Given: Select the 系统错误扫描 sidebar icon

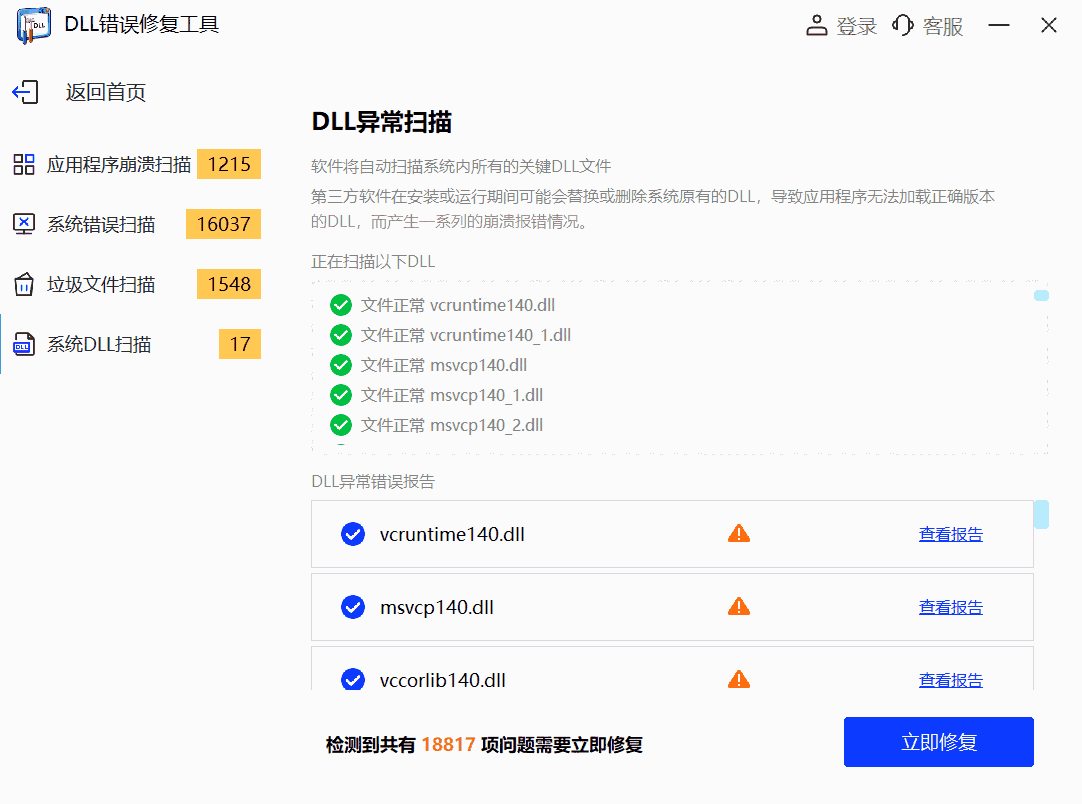Looking at the screenshot, I should 23,224.
